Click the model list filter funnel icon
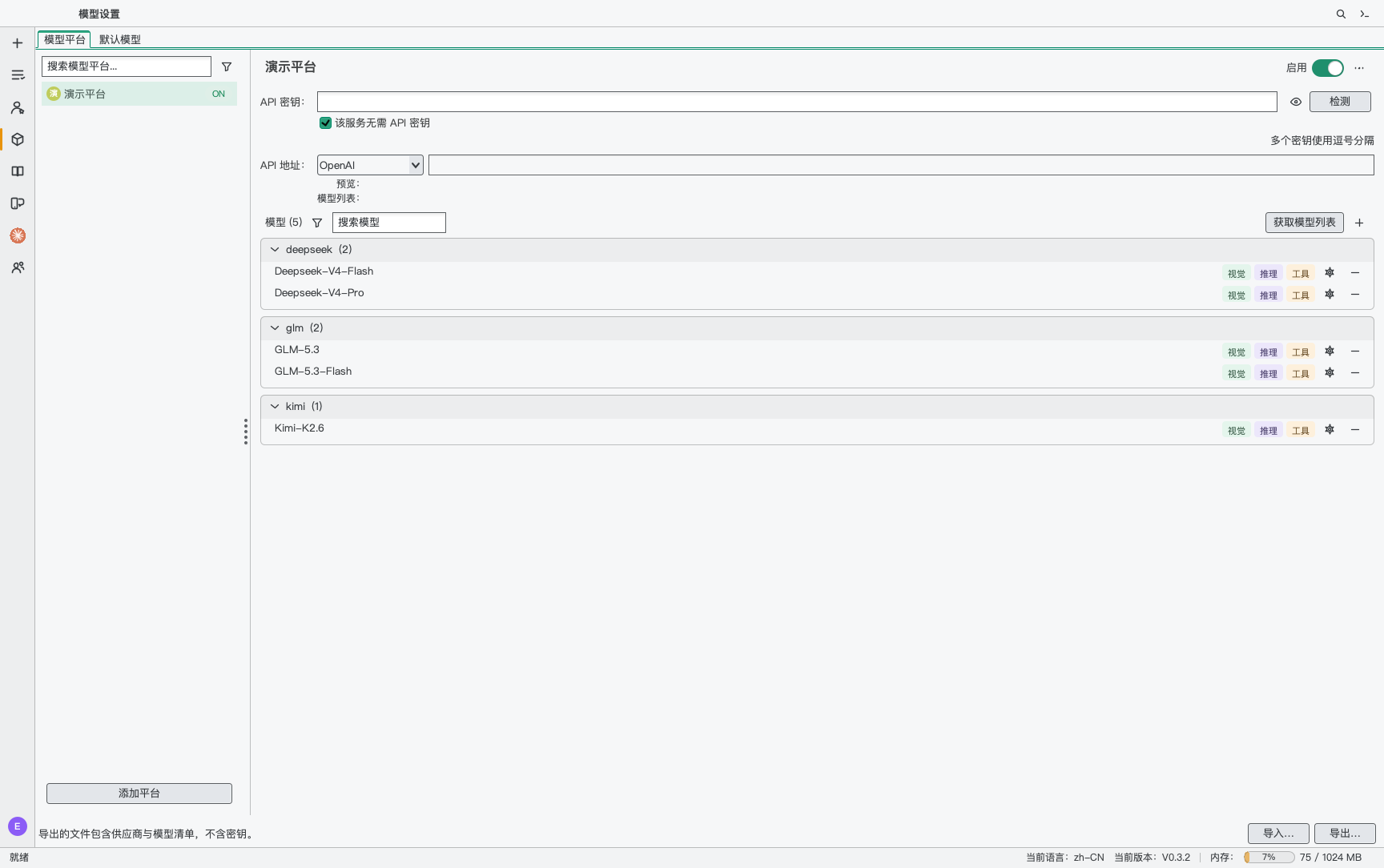Image resolution: width=1384 pixels, height=868 pixels. 317,223
